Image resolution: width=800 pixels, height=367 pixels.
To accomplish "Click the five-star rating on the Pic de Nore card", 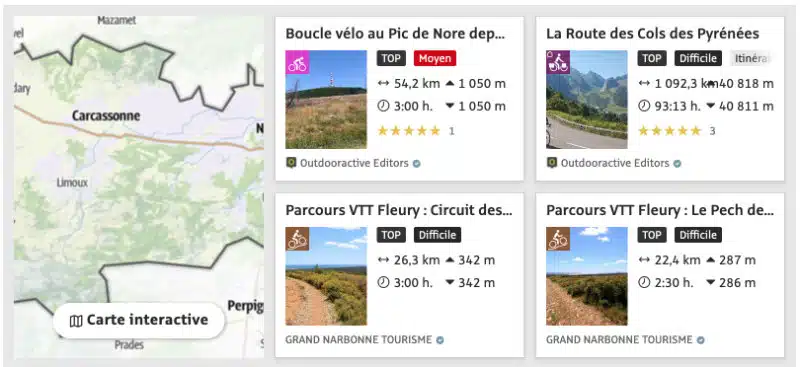I will (409, 131).
